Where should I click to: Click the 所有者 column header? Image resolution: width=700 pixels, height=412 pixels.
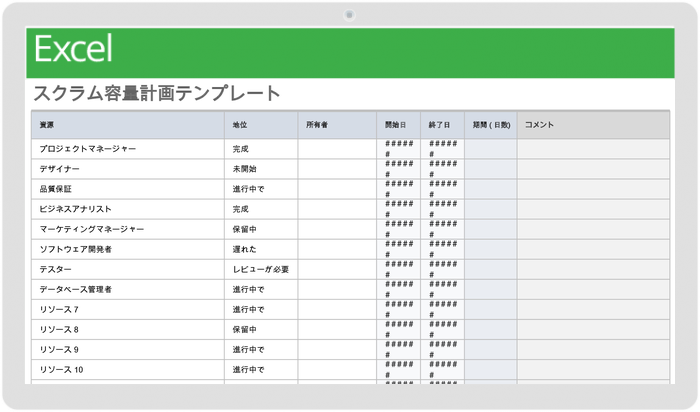tap(317, 125)
